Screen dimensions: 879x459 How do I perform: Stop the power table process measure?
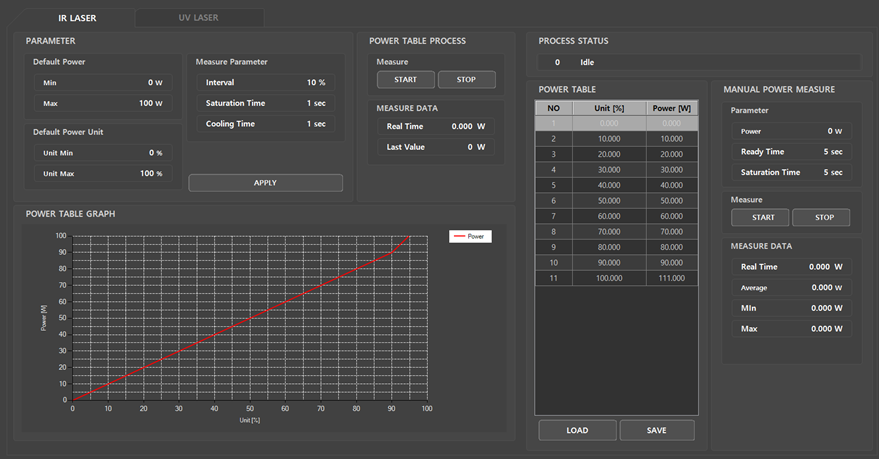click(466, 80)
